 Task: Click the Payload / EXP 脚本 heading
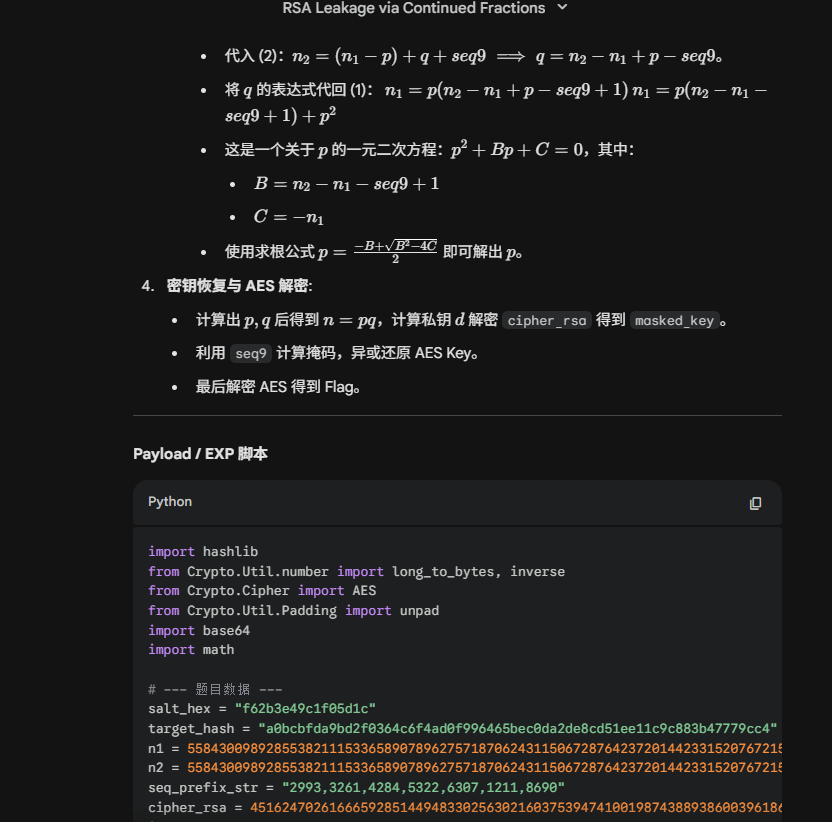coord(200,454)
